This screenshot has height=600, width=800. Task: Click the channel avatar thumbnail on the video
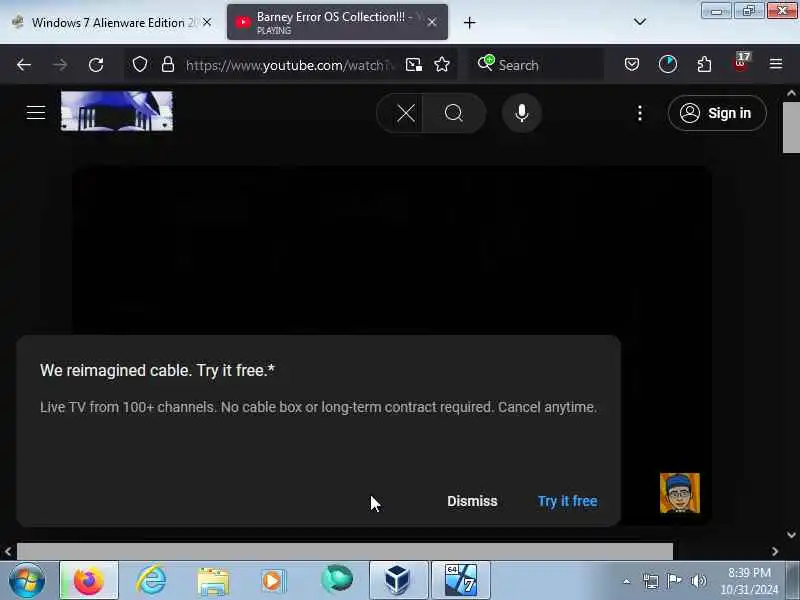pos(680,493)
